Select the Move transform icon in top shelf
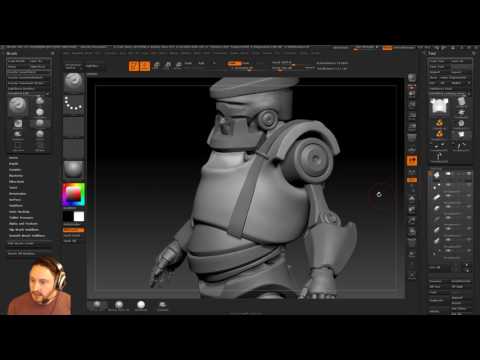 coord(157,66)
